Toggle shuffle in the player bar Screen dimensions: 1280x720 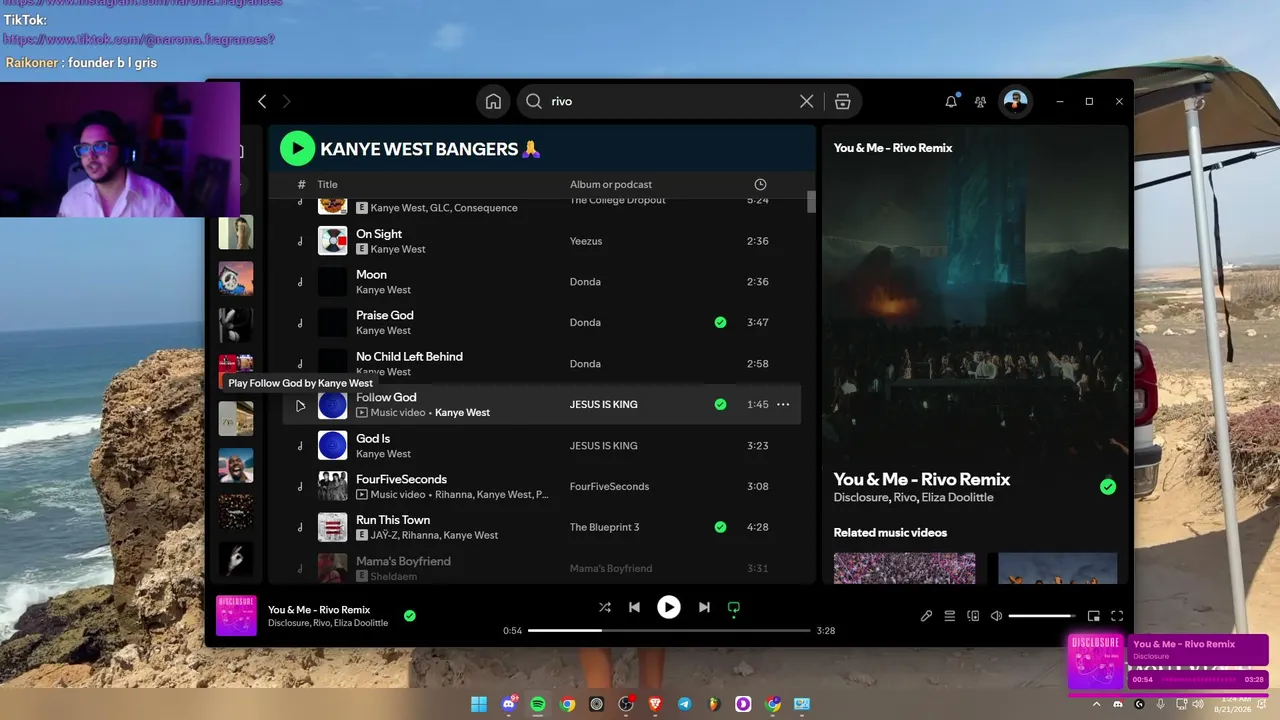tap(605, 607)
